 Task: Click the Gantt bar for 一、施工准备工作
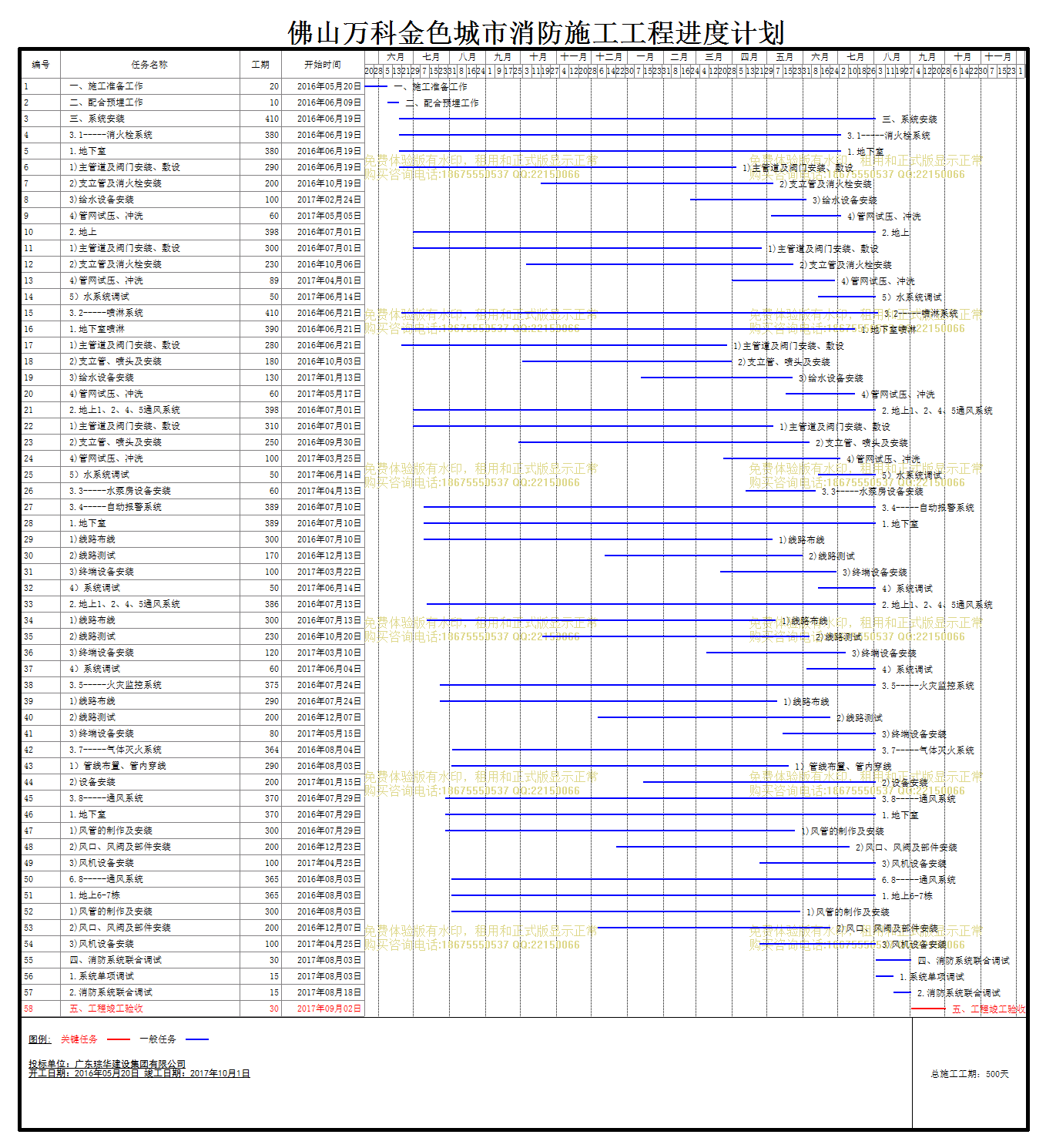(376, 86)
